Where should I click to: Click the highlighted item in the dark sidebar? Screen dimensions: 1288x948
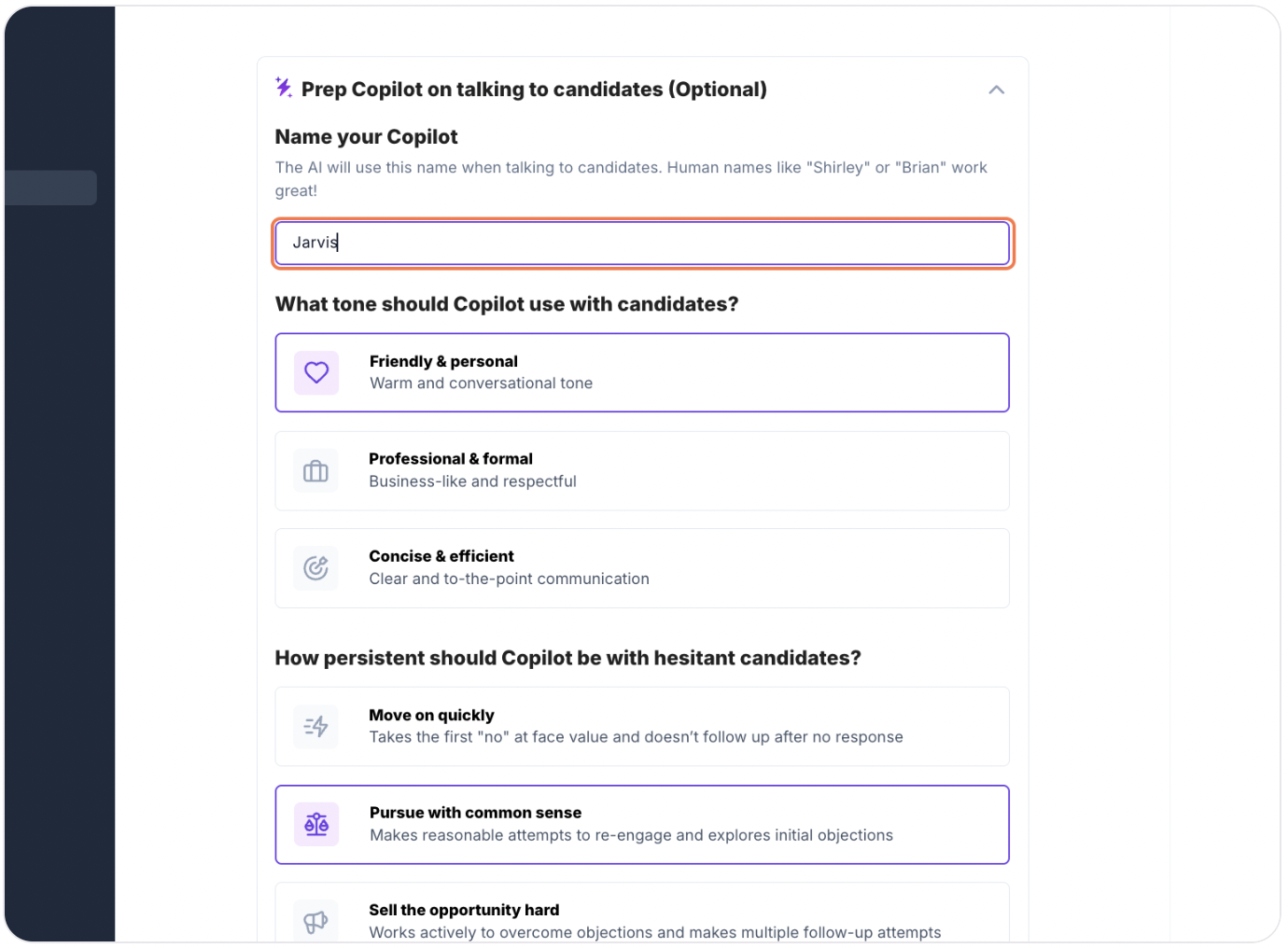[50, 188]
